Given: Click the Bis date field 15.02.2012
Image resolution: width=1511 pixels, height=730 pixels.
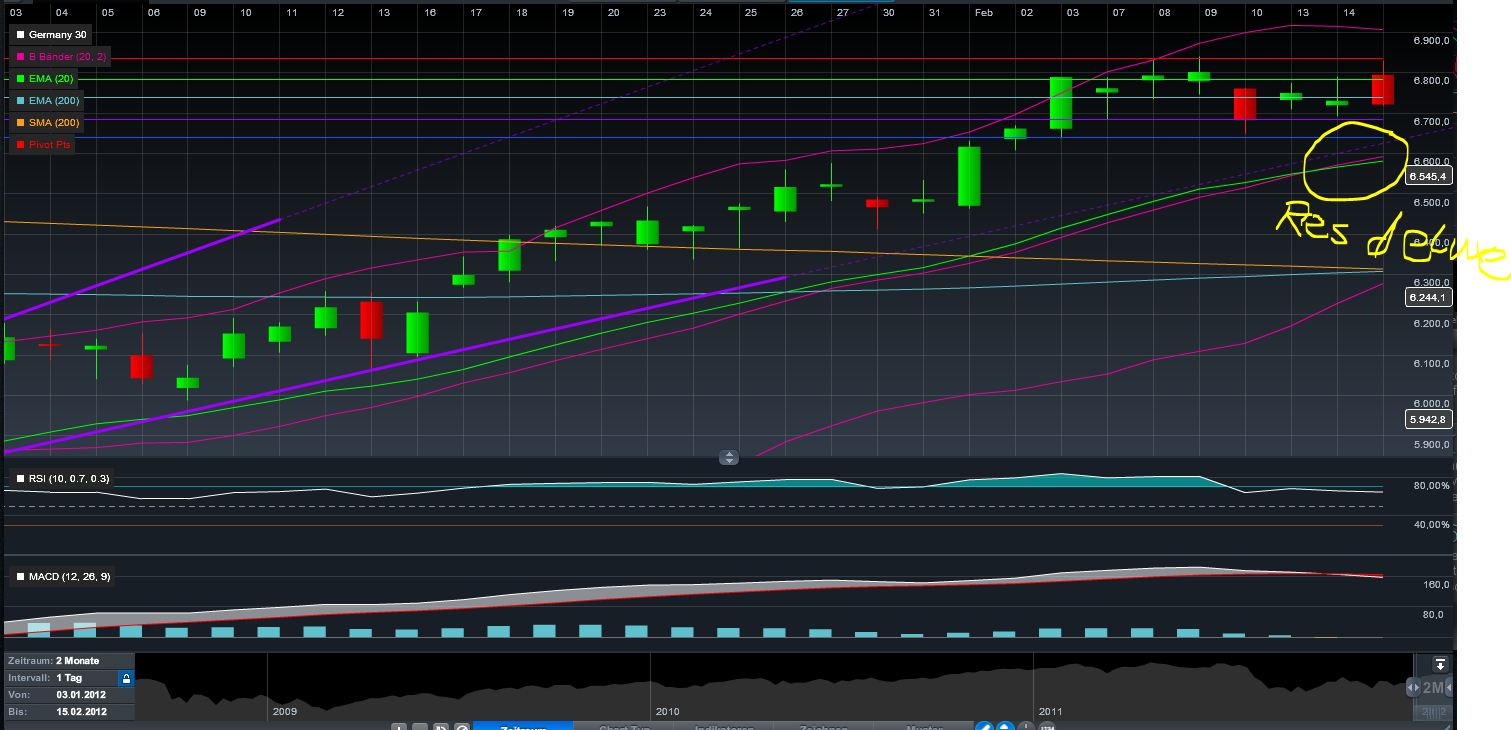Looking at the screenshot, I should [x=68, y=712].
